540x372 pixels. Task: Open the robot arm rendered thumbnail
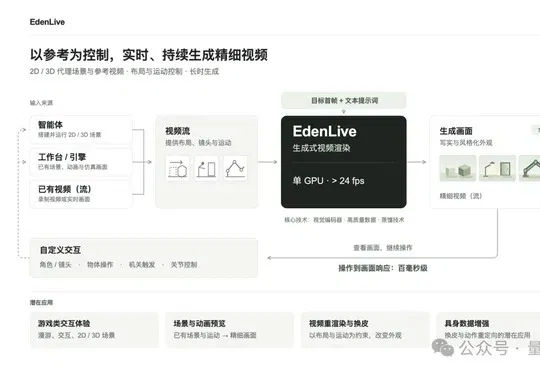click(x=530, y=168)
